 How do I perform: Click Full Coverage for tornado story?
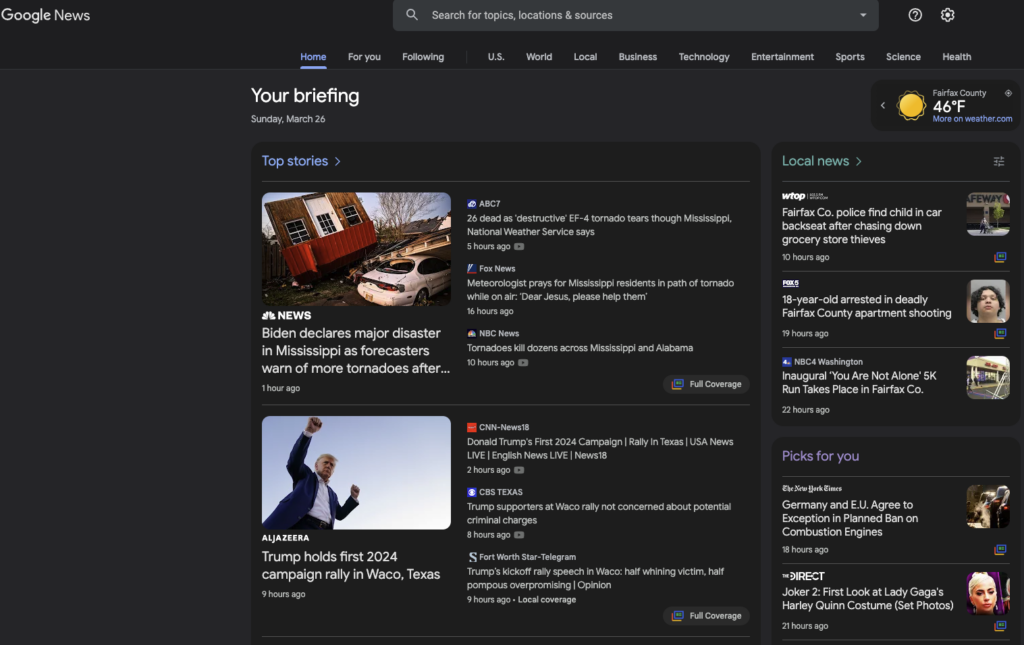coord(706,384)
